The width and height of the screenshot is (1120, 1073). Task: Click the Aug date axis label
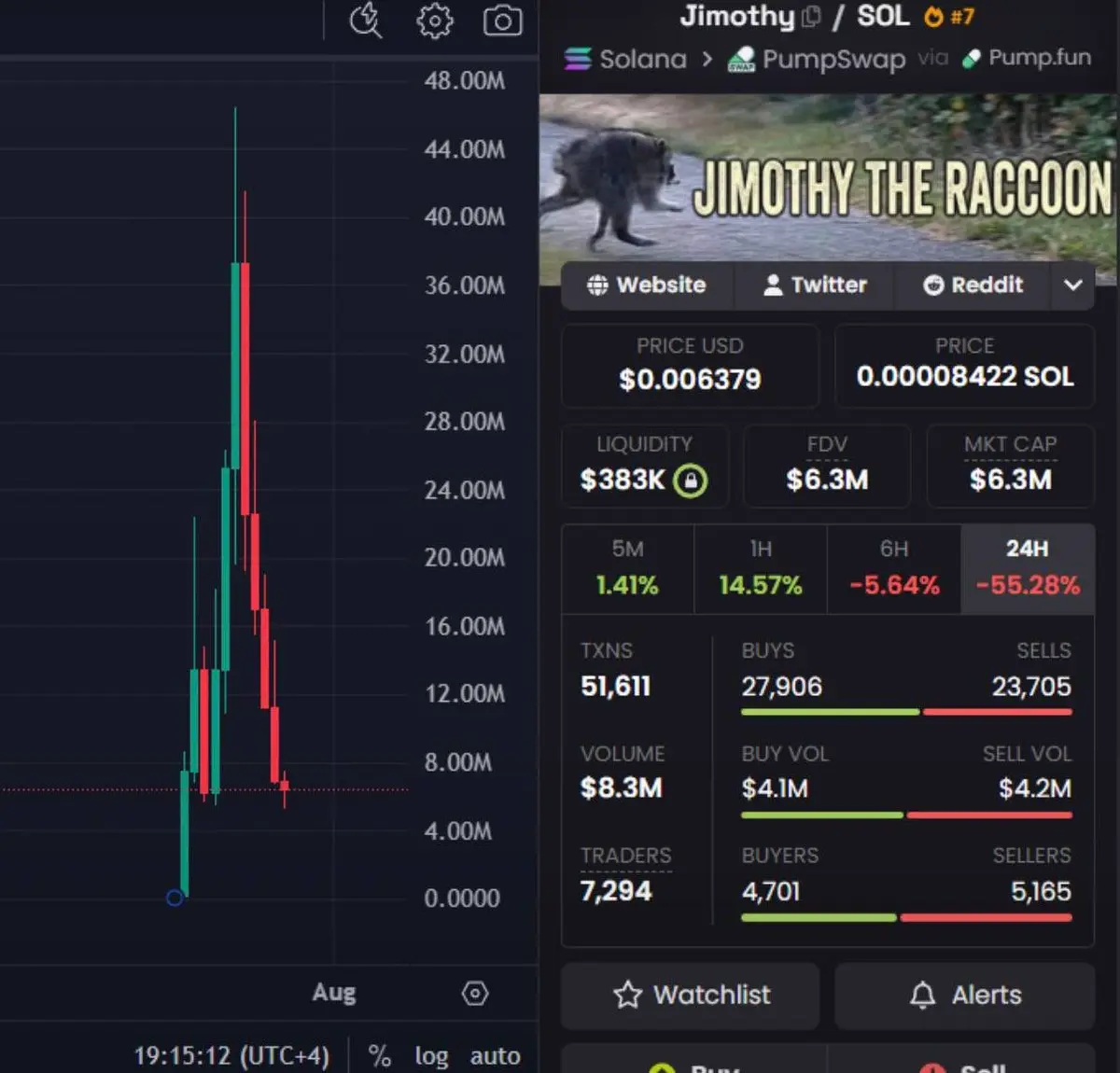pos(334,992)
